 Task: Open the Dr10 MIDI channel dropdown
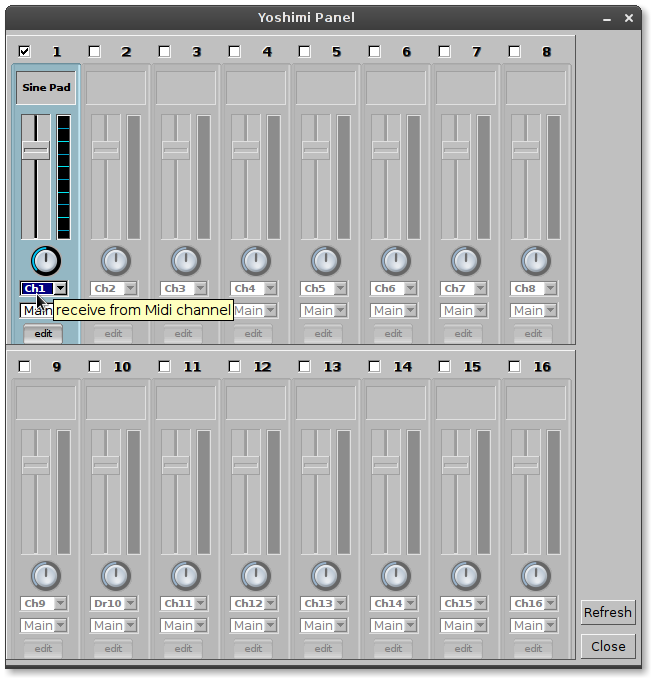pos(114,603)
